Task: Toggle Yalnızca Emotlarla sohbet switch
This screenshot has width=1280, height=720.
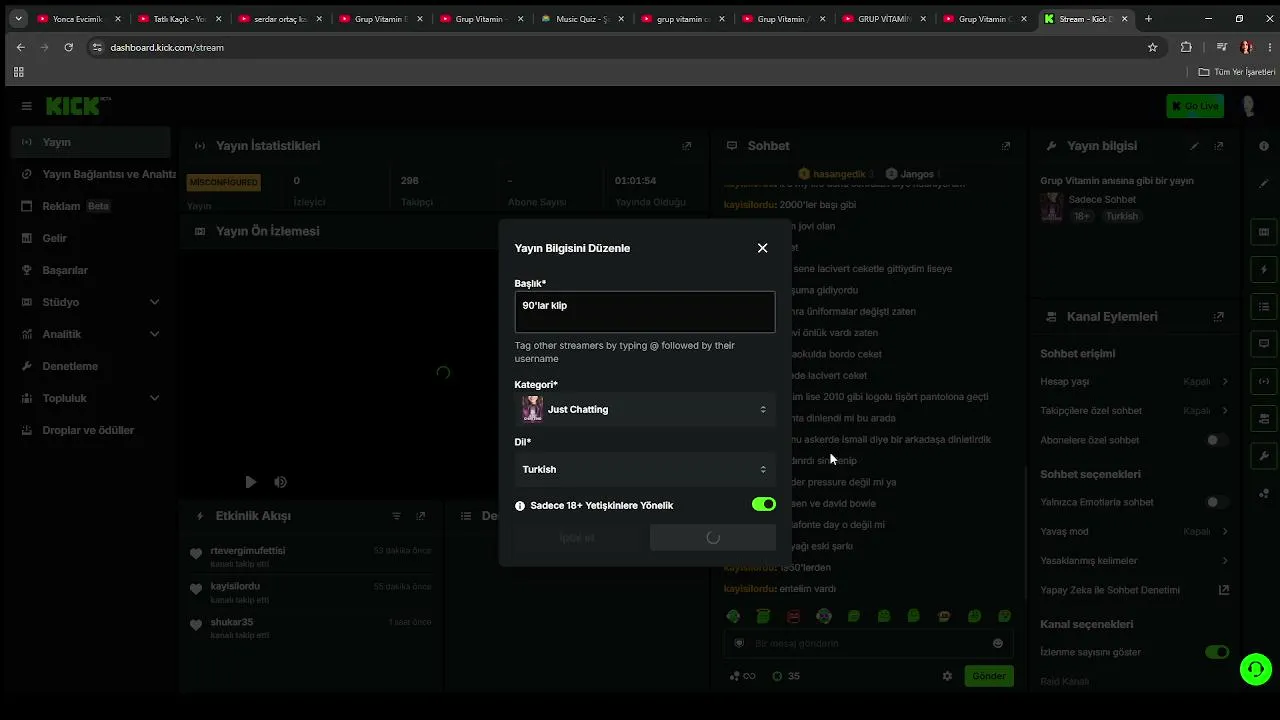Action: point(1217,502)
